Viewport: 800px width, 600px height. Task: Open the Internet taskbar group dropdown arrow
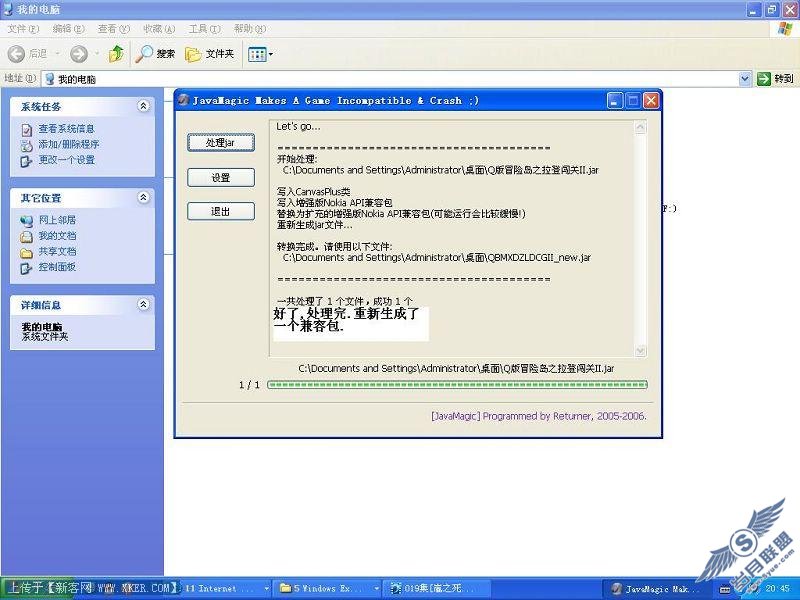(266, 589)
